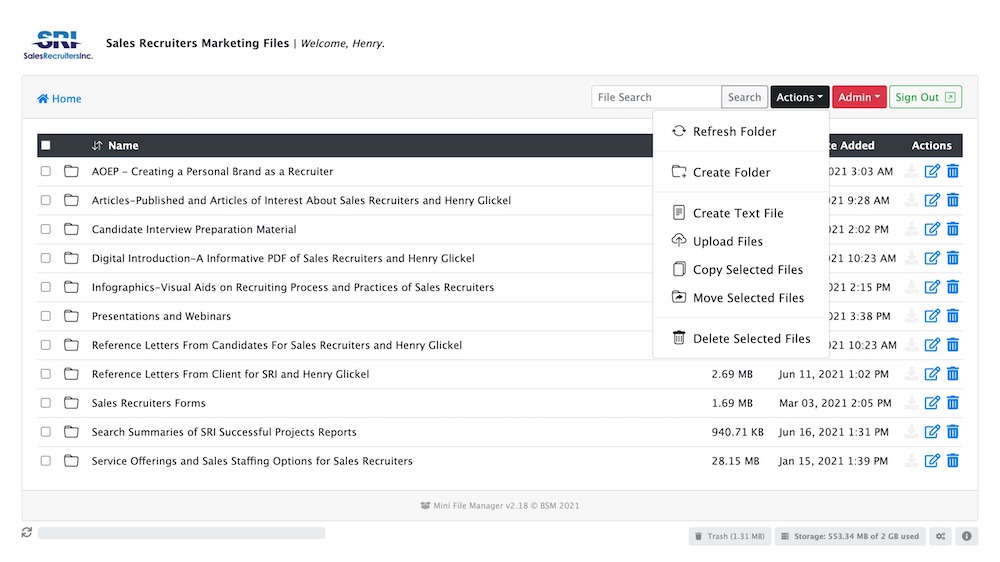This screenshot has width=1000, height=562.
Task: Open the settings gears icon in footer
Action: pos(941,536)
